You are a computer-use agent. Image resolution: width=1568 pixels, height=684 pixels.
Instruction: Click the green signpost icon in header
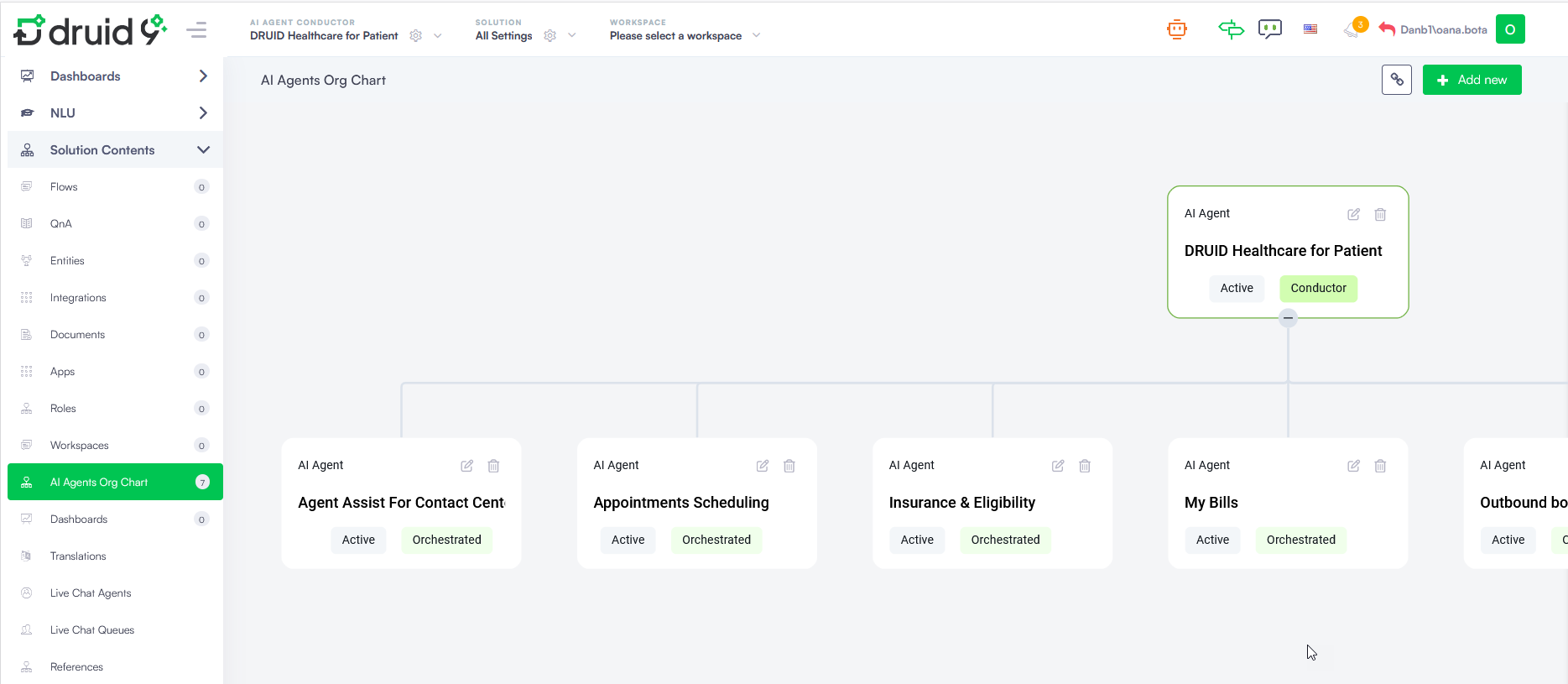pyautogui.click(x=1230, y=29)
